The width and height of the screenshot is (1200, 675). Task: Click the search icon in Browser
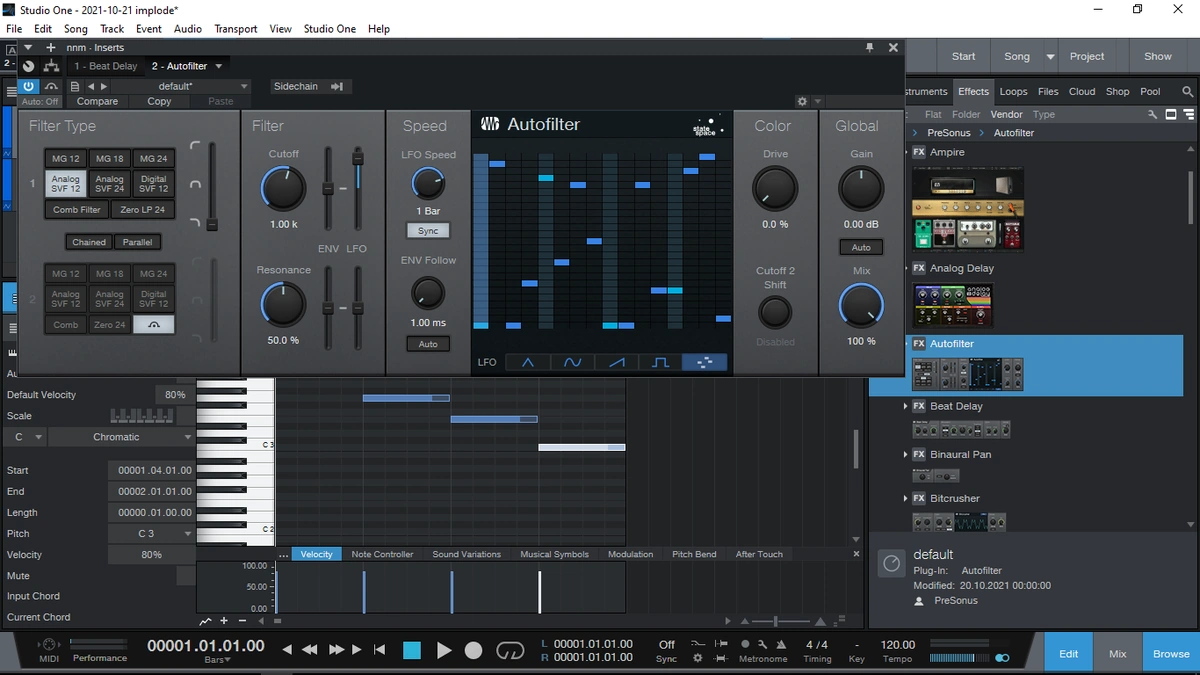click(x=1188, y=91)
